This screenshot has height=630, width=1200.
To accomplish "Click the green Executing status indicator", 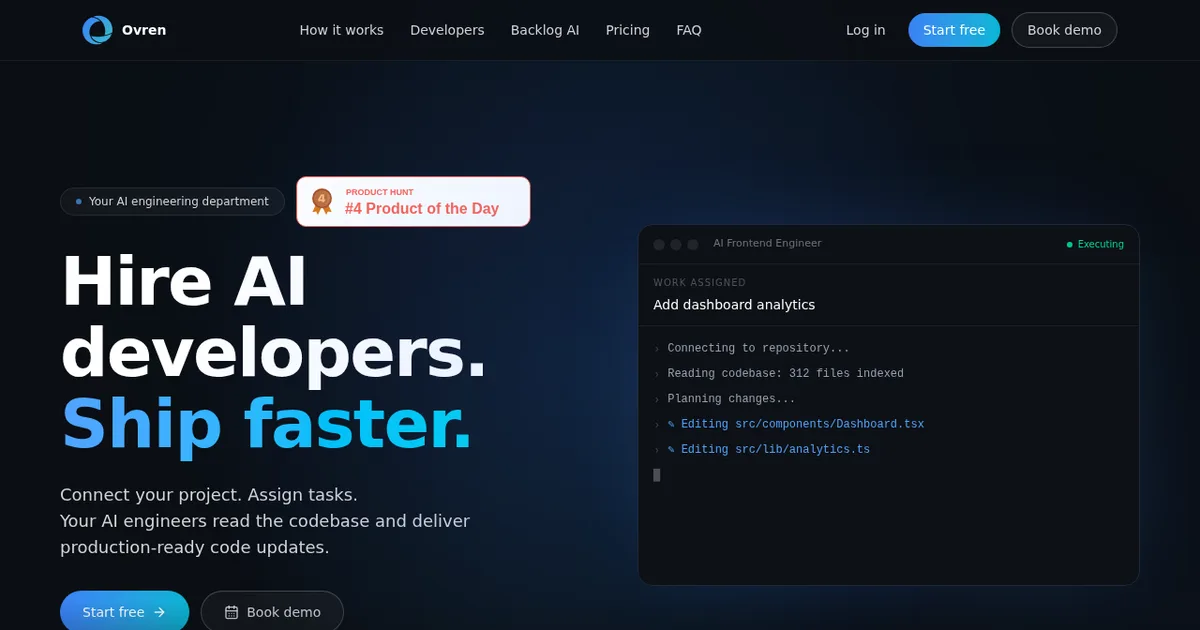I will click(x=1095, y=244).
